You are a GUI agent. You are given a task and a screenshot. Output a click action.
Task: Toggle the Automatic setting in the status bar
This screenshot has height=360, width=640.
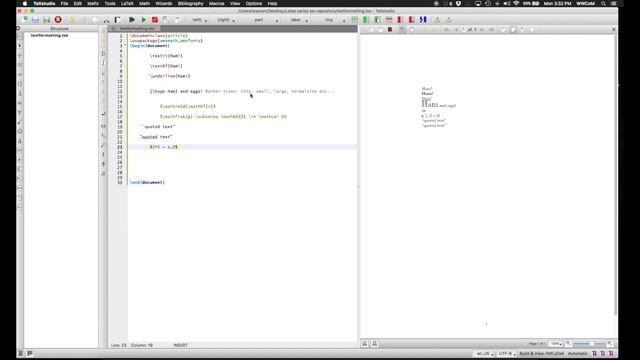[x=578, y=353]
